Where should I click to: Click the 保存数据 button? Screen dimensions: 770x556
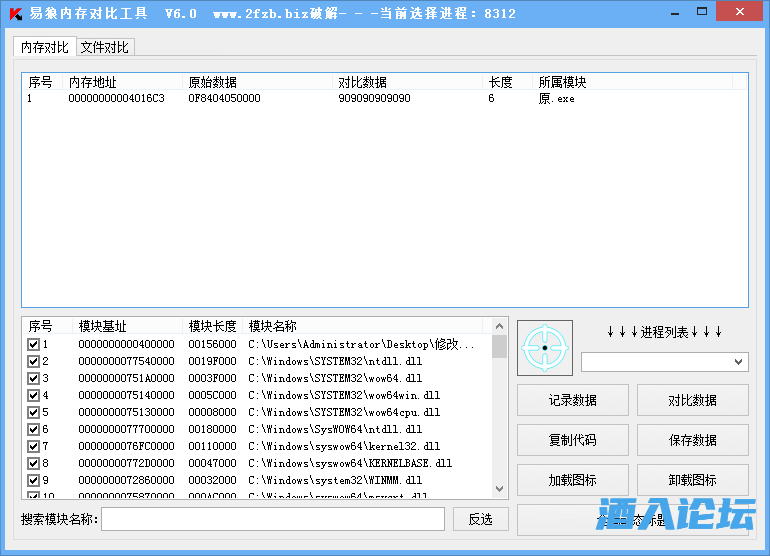pyautogui.click(x=692, y=440)
